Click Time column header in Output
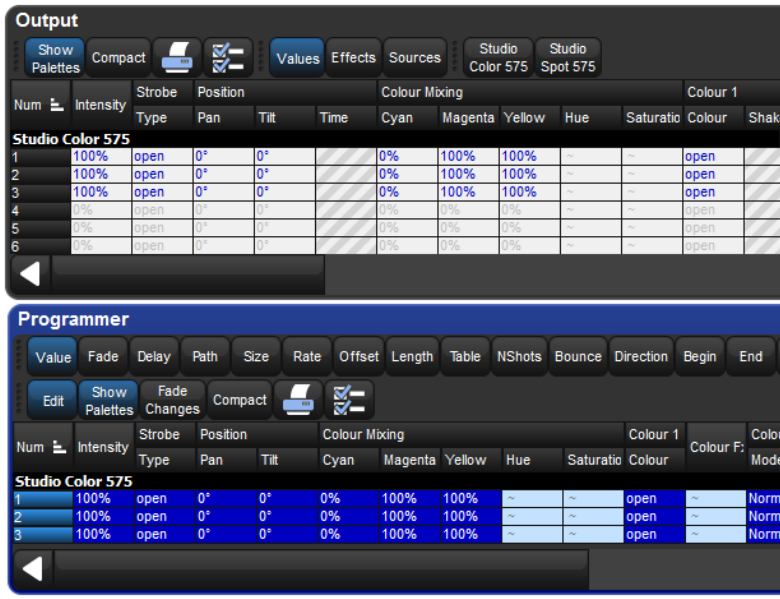This screenshot has height=599, width=780. click(346, 118)
